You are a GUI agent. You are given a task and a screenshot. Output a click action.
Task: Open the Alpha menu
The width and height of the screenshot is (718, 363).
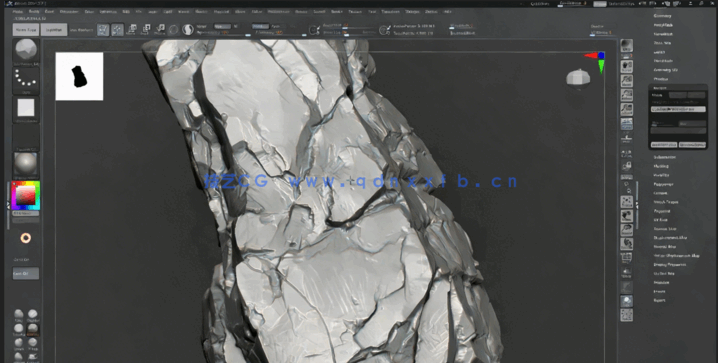tap(17, 11)
